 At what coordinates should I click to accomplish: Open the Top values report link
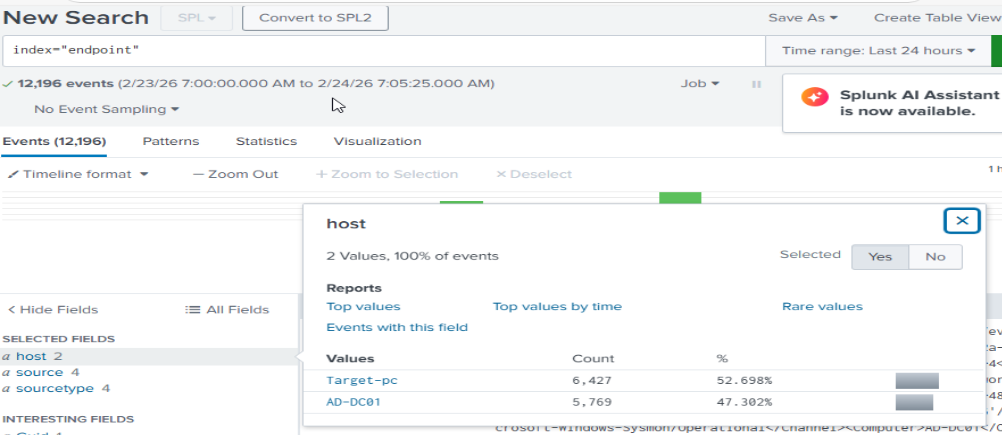tap(363, 307)
